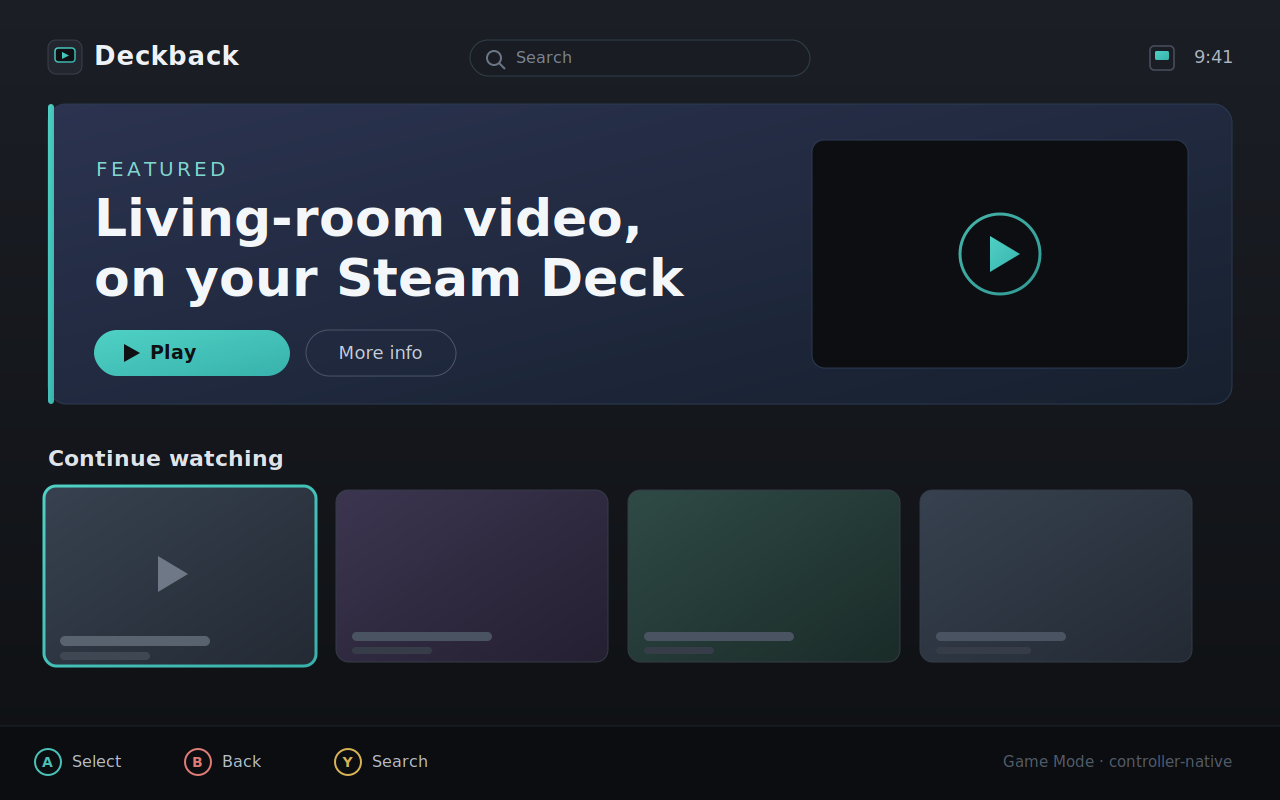This screenshot has height=800, width=1280.
Task: Focus the Search input field
Action: pos(640,58)
